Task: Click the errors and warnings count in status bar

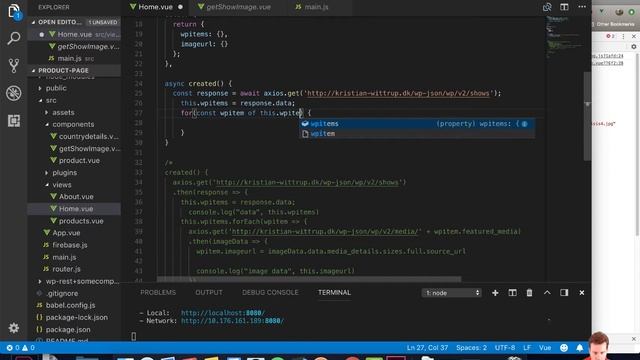Action: [20, 348]
